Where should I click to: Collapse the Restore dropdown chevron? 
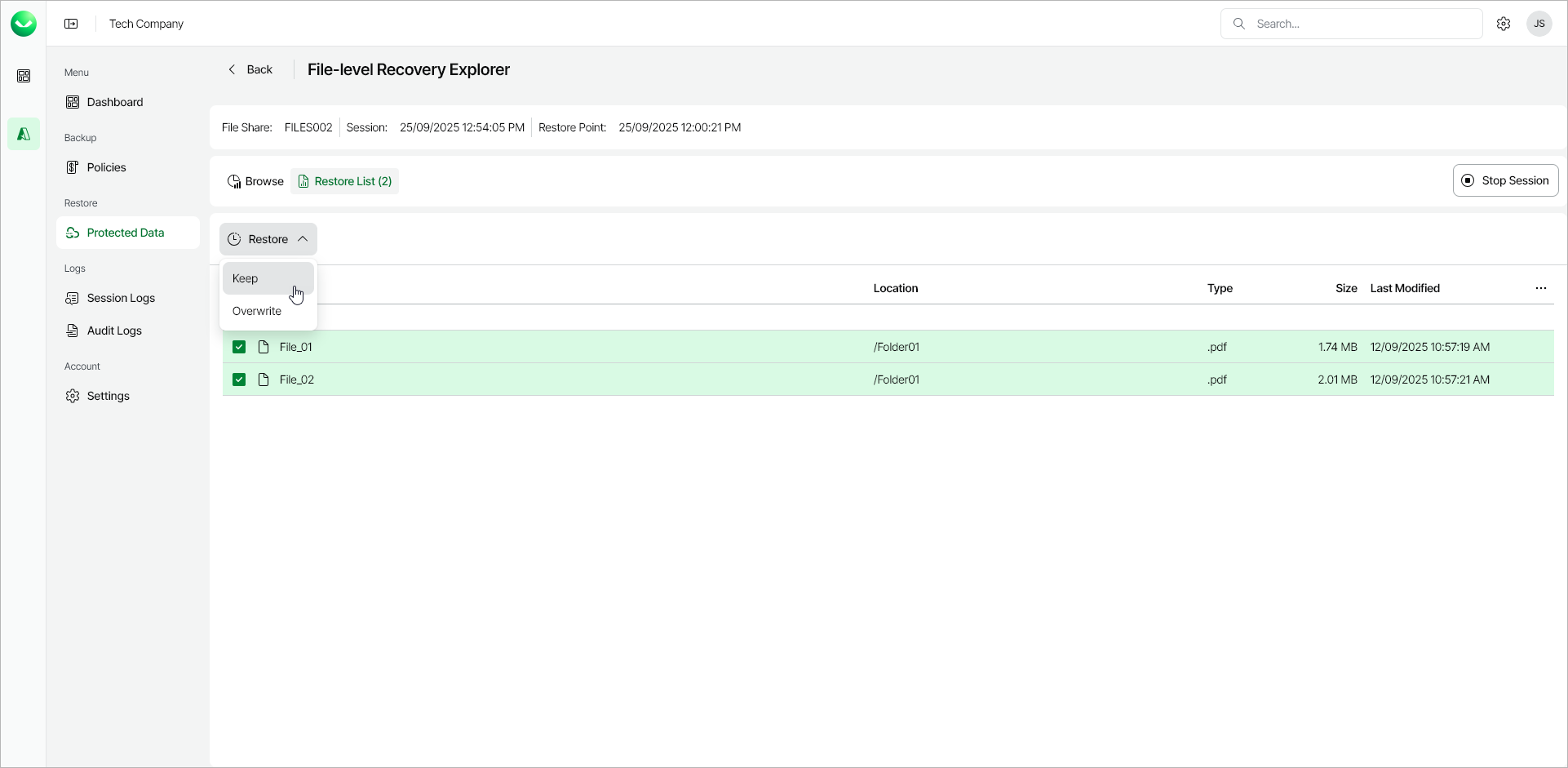[x=303, y=238]
